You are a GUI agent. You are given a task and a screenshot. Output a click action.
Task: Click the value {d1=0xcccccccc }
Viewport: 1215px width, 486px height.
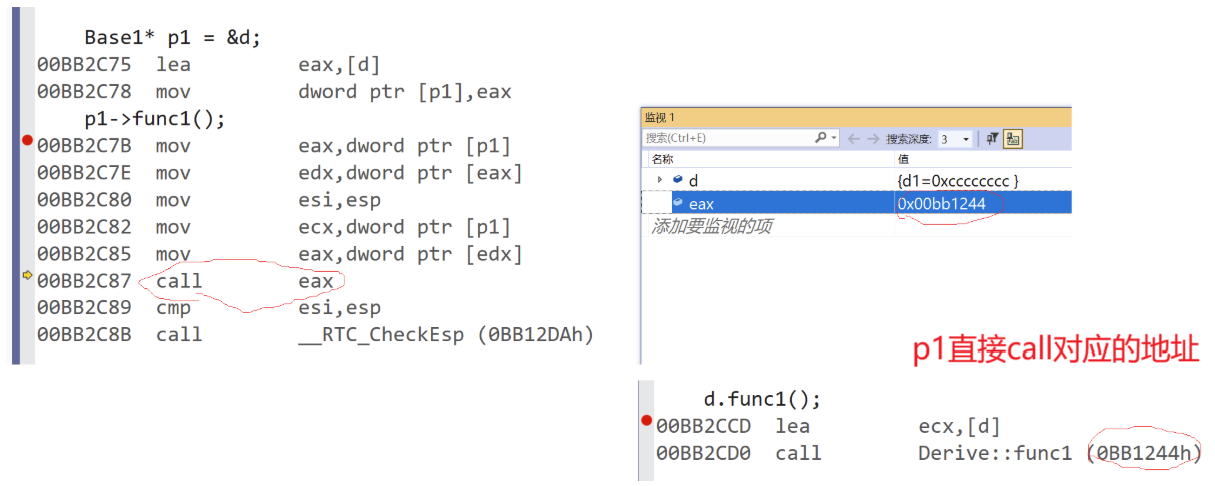coord(958,181)
